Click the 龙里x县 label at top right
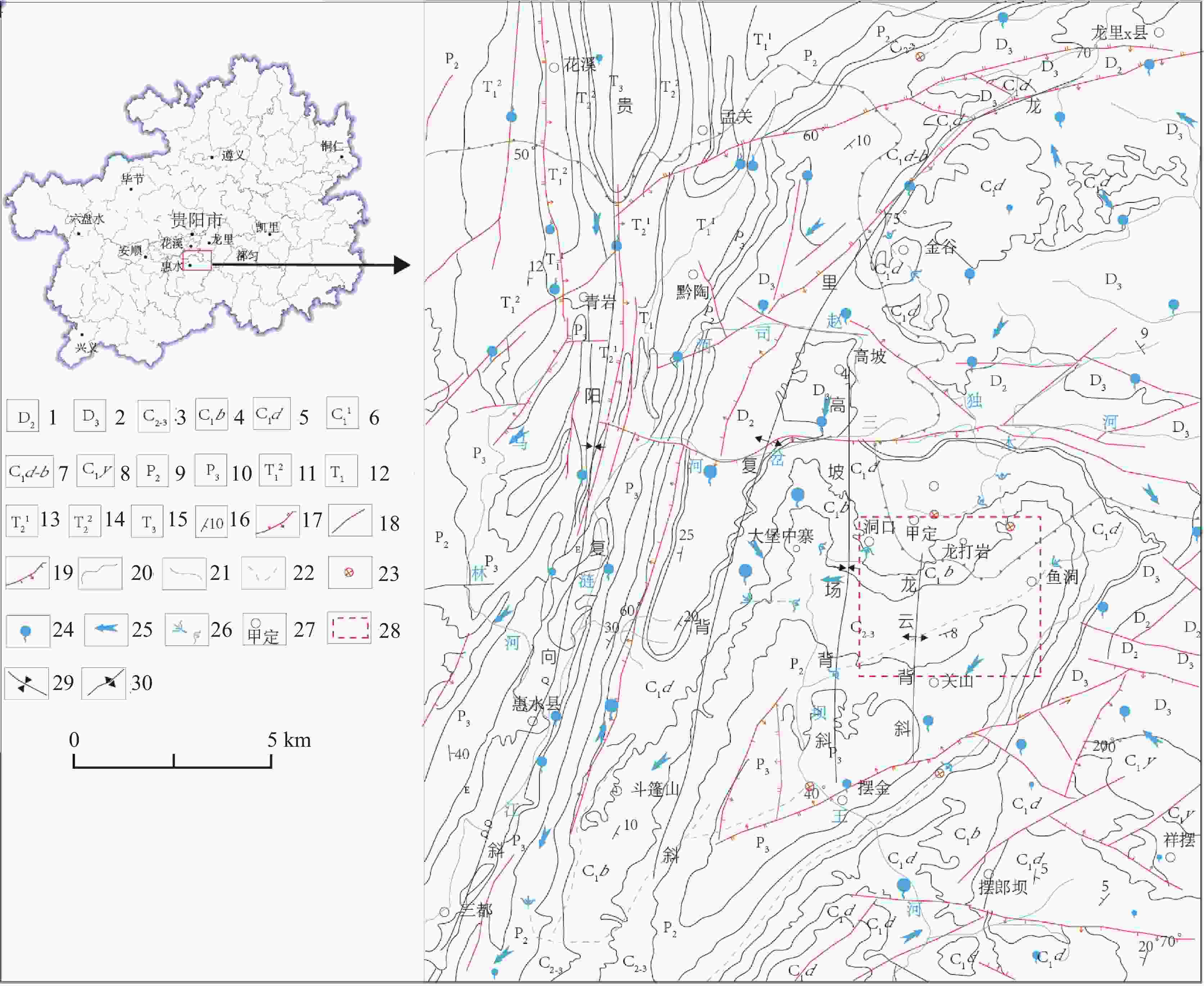This screenshot has width=1204, height=986. coord(1119,33)
